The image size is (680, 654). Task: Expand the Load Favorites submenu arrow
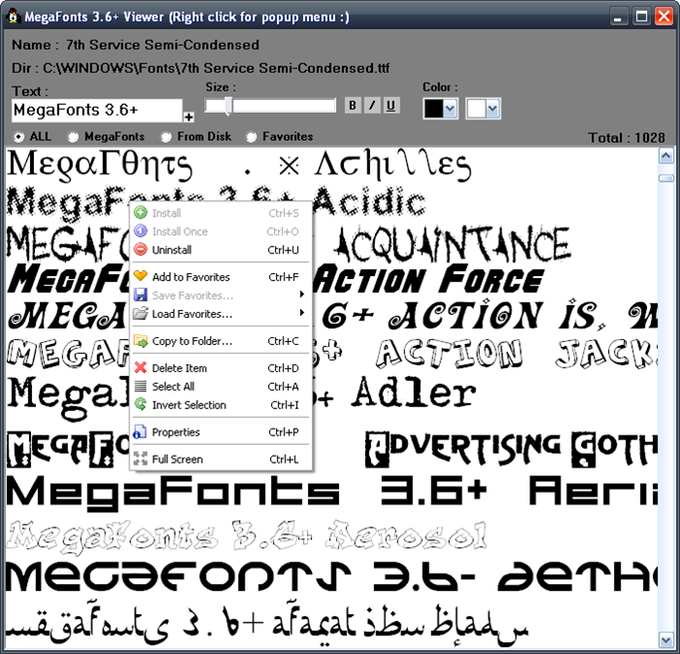click(x=302, y=313)
